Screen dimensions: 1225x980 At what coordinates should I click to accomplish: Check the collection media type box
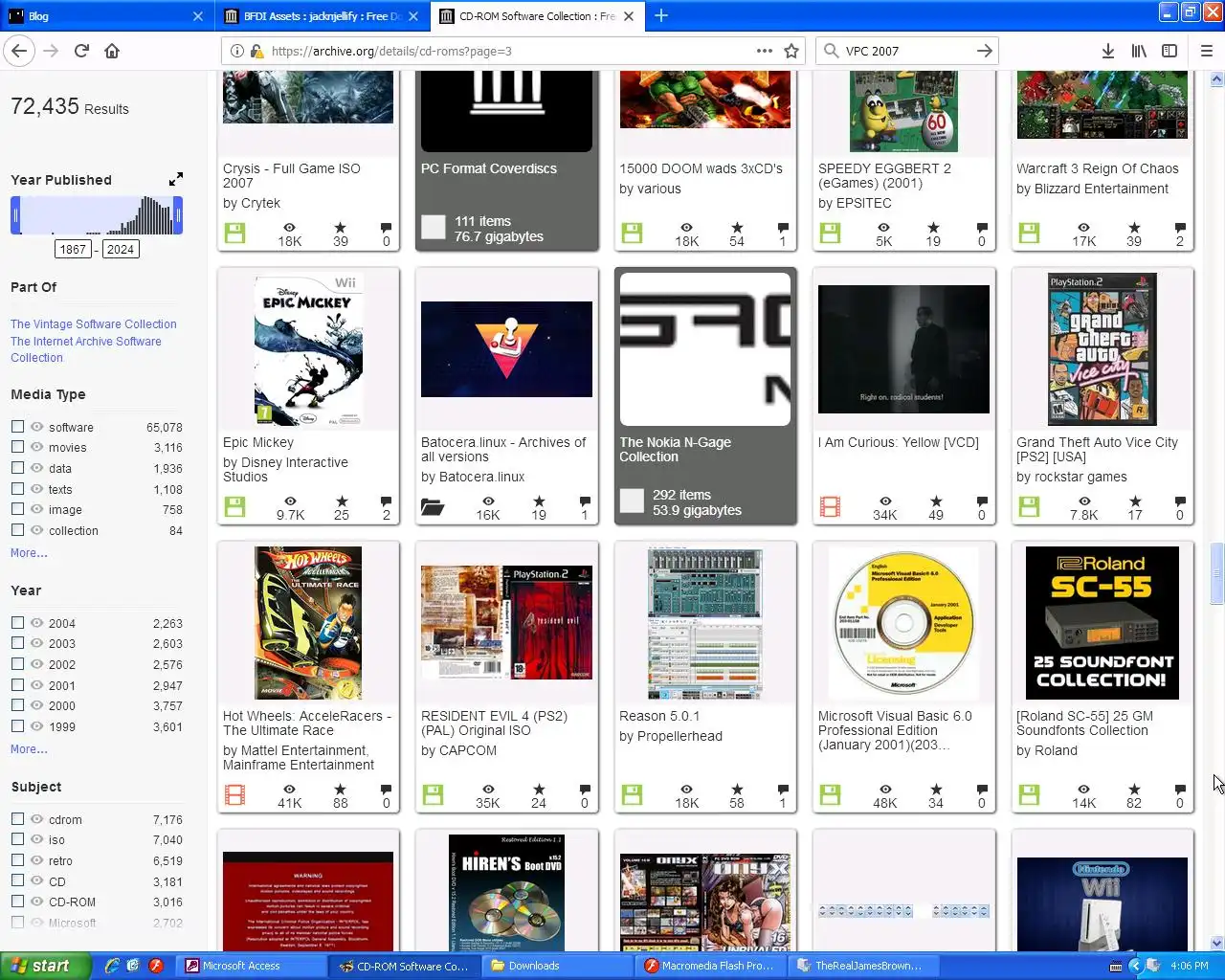(x=17, y=529)
